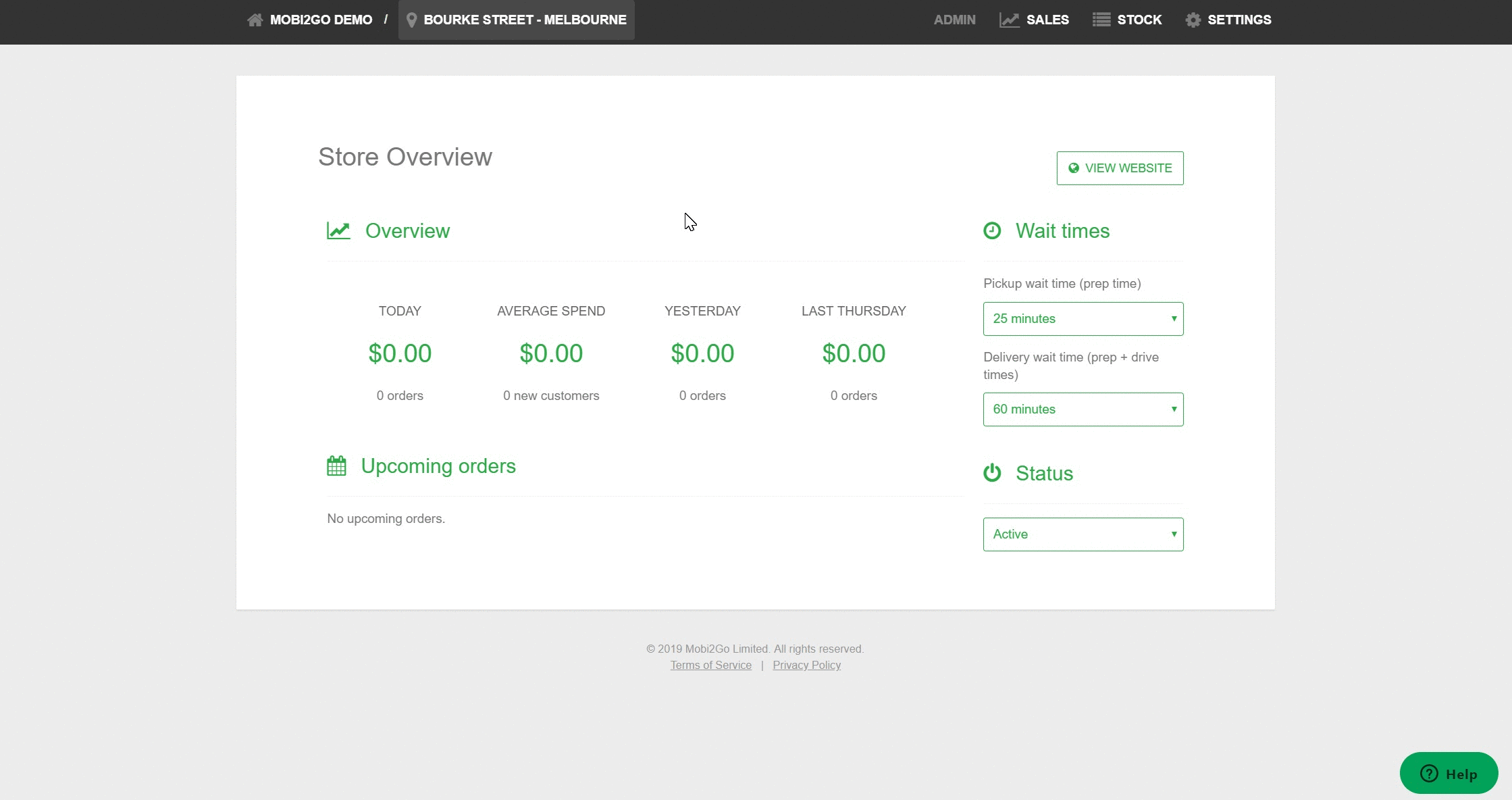Click the Upcoming orders calendar icon
The image size is (1512, 800).
(336, 466)
